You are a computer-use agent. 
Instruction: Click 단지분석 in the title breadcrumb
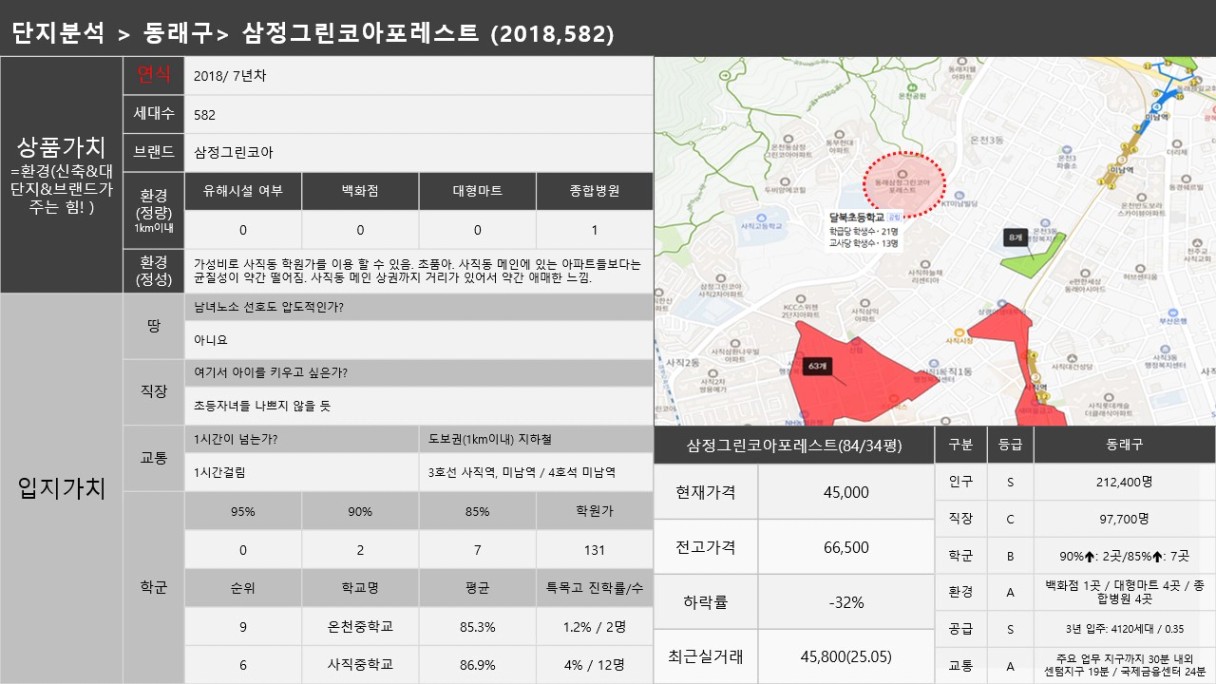tap(57, 34)
